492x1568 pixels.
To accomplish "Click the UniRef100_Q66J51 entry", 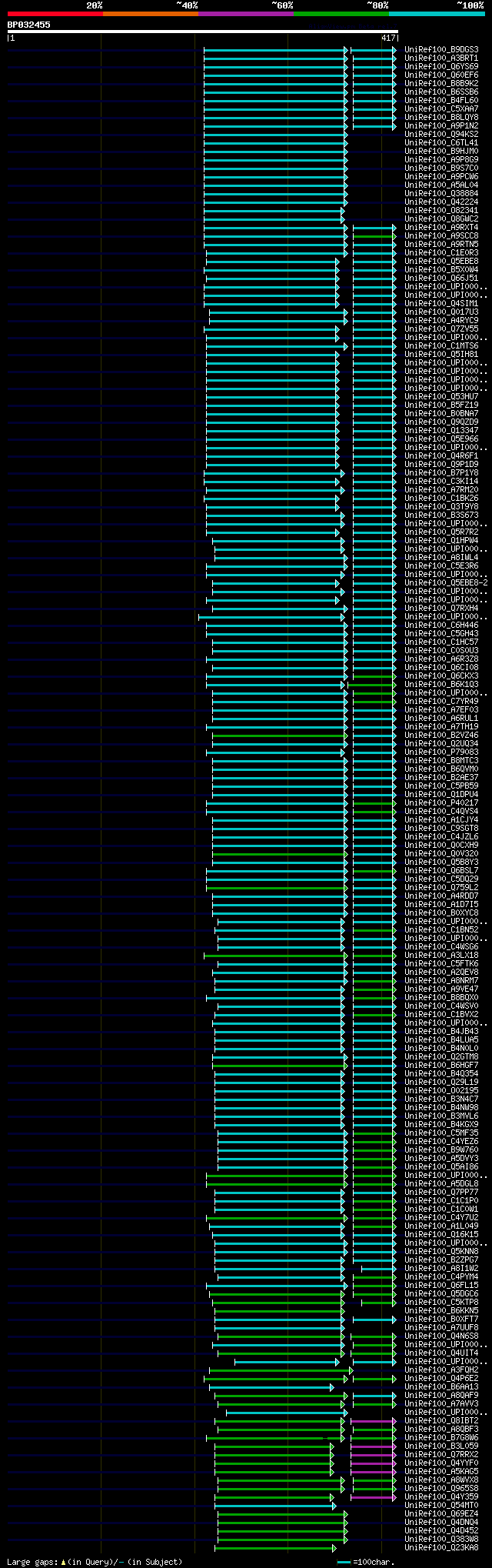I will pyautogui.click(x=441, y=278).
